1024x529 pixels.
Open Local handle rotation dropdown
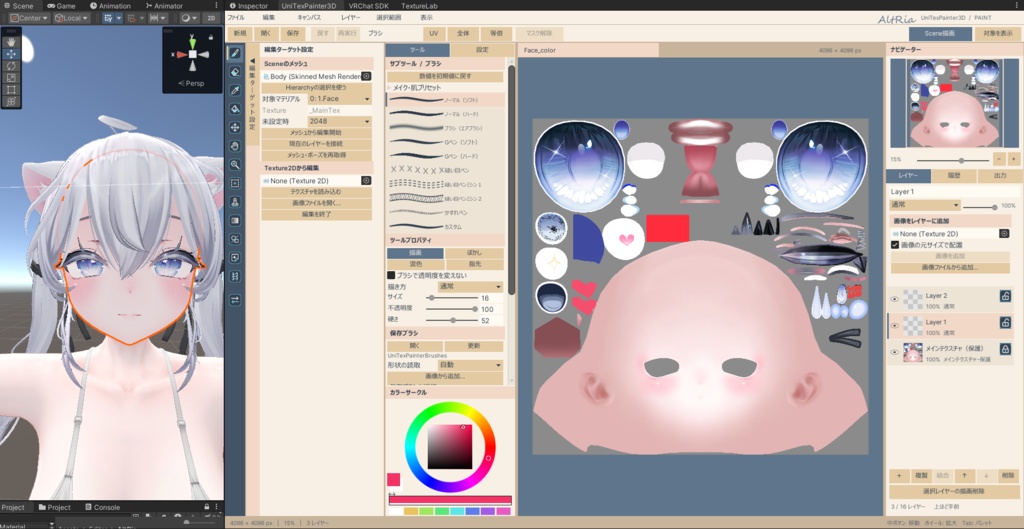click(x=72, y=18)
